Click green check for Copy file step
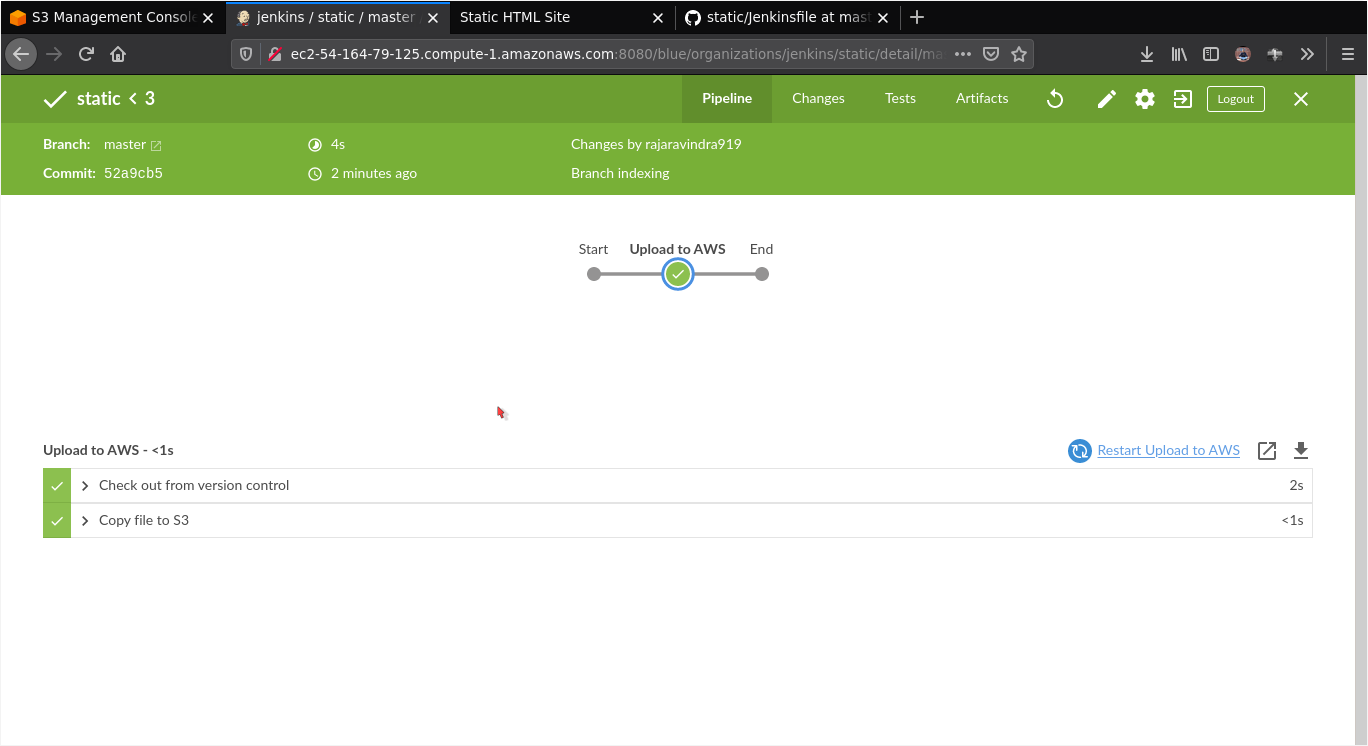The width and height of the screenshot is (1368, 746). [x=57, y=521]
